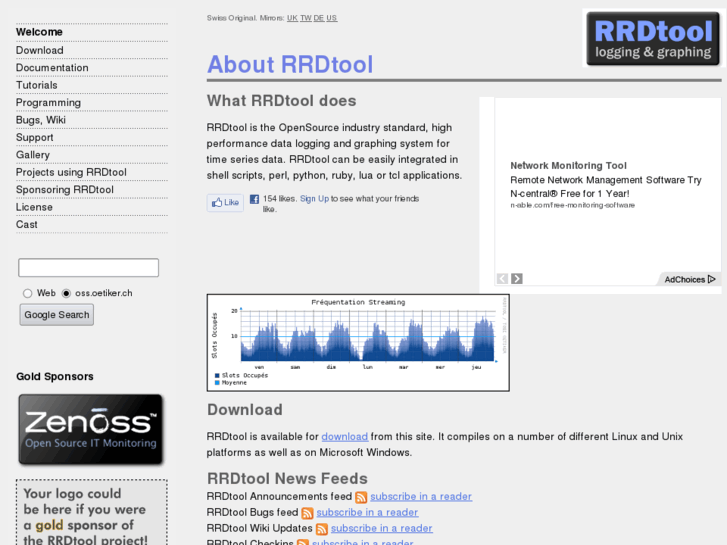727x545 pixels.
Task: Select the oss.oetiker.ch radio button
Action: pyautogui.click(x=66, y=293)
